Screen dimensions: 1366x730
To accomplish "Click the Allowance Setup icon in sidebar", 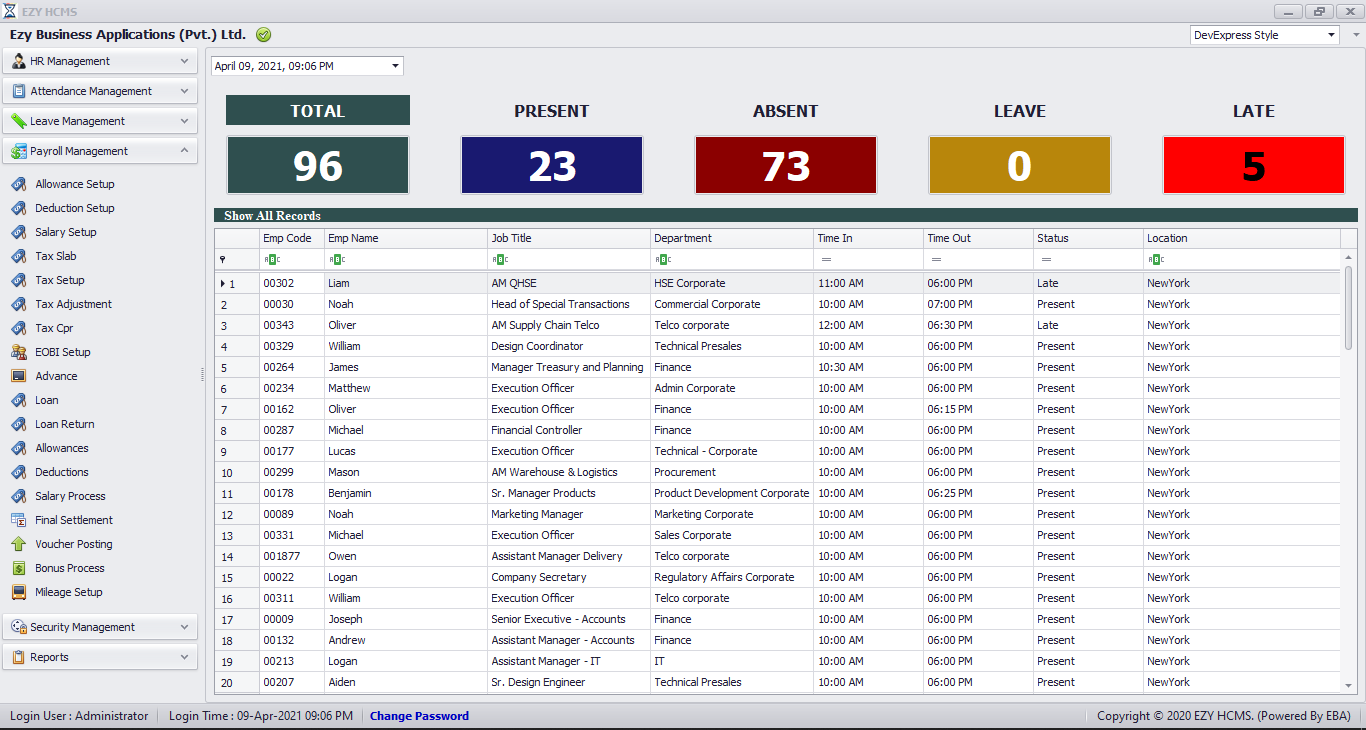I will [18, 184].
